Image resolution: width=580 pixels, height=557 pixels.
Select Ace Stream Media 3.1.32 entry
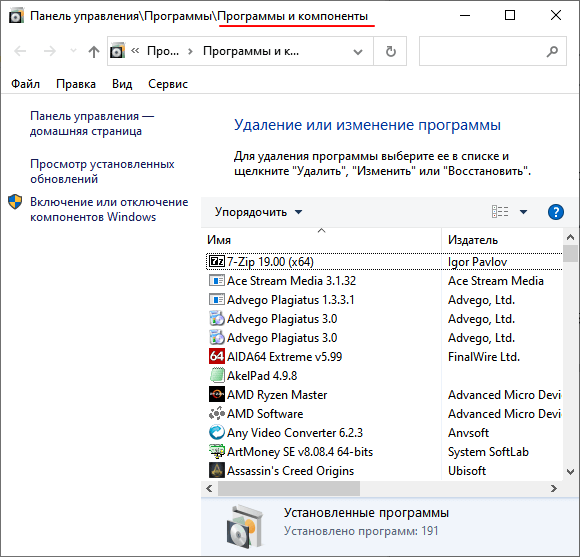tap(291, 281)
